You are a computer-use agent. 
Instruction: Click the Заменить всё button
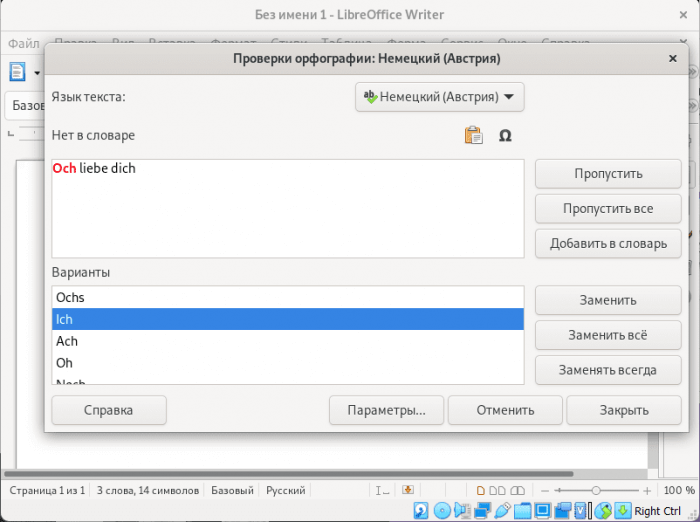tap(608, 335)
